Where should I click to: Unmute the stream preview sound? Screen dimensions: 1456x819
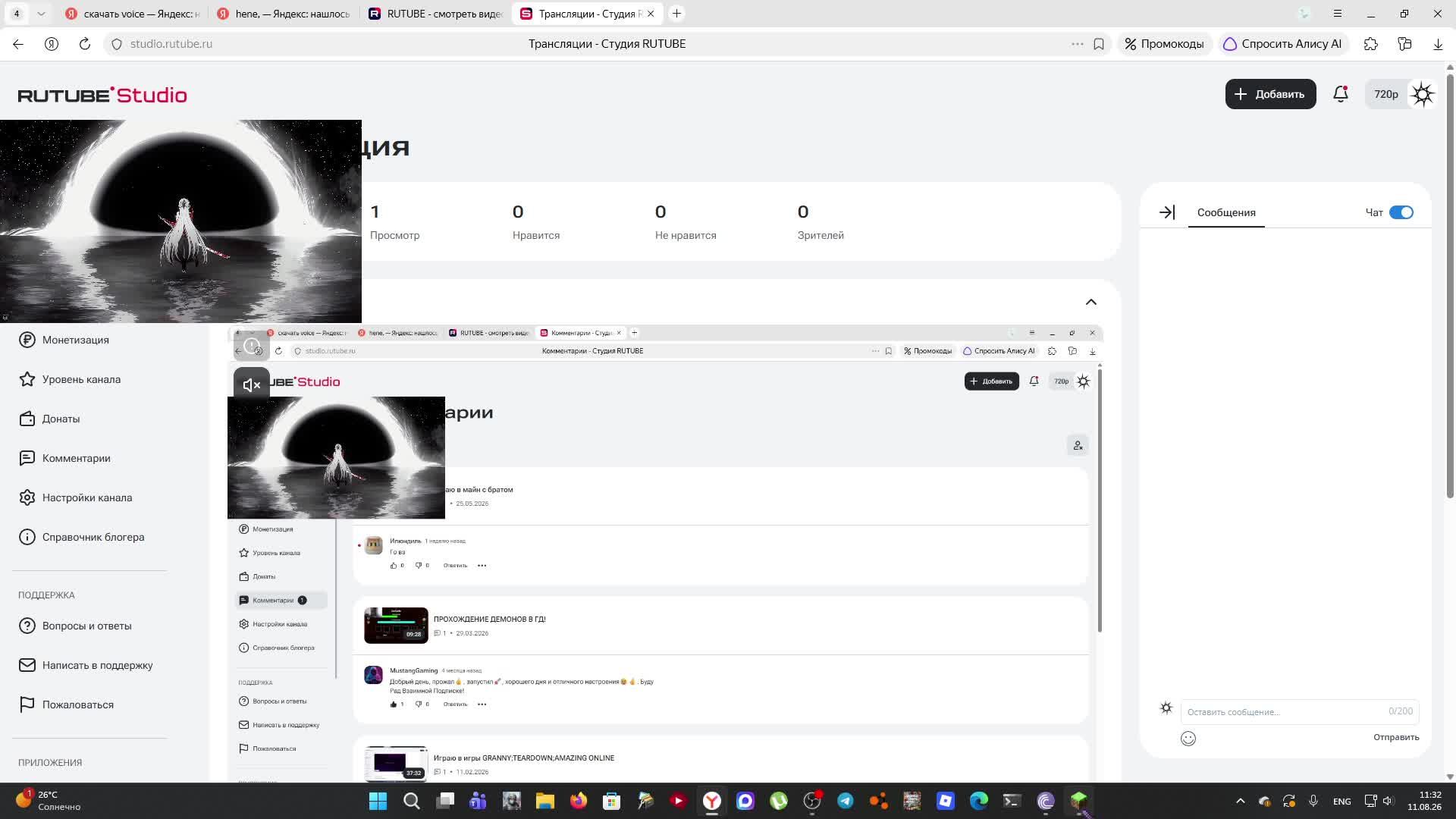(252, 384)
